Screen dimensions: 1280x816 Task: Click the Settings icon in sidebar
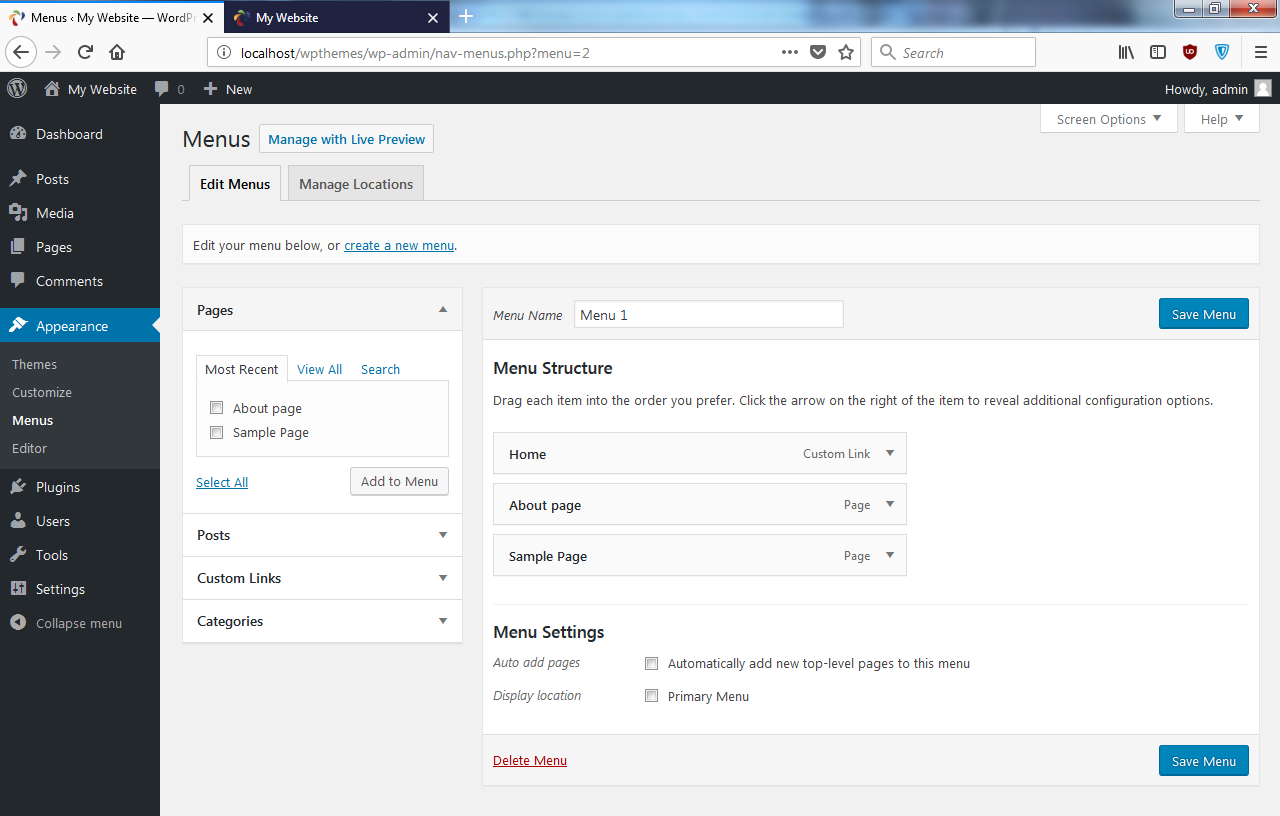click(x=18, y=589)
